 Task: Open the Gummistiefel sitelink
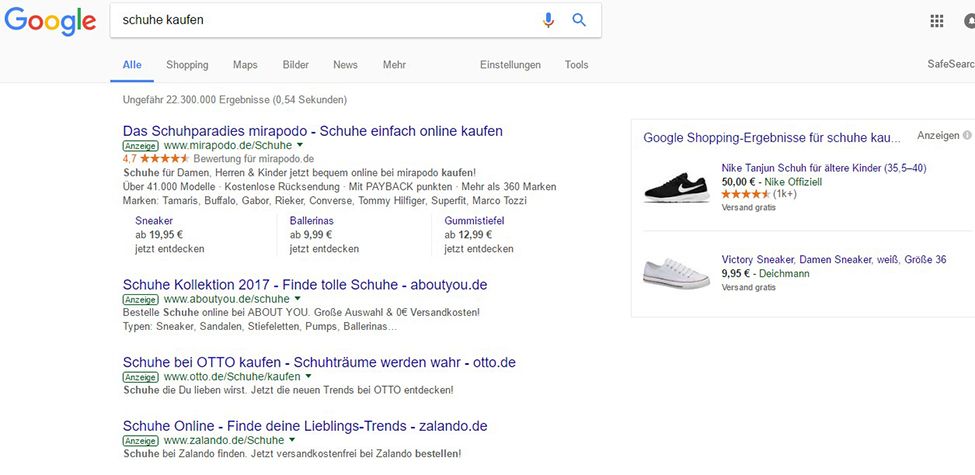(474, 221)
